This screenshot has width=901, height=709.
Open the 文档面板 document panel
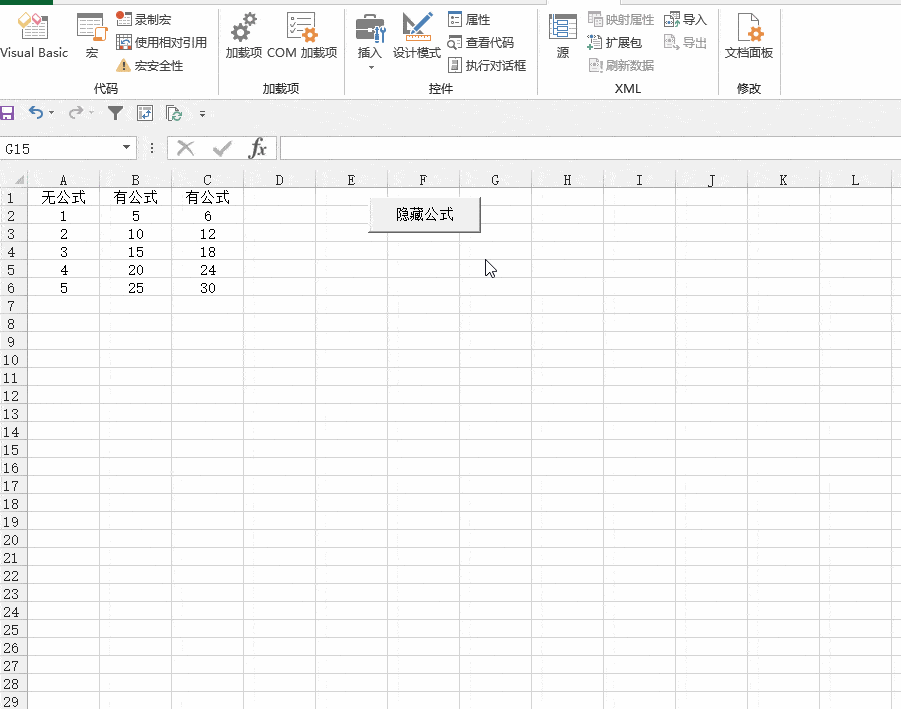click(x=749, y=36)
